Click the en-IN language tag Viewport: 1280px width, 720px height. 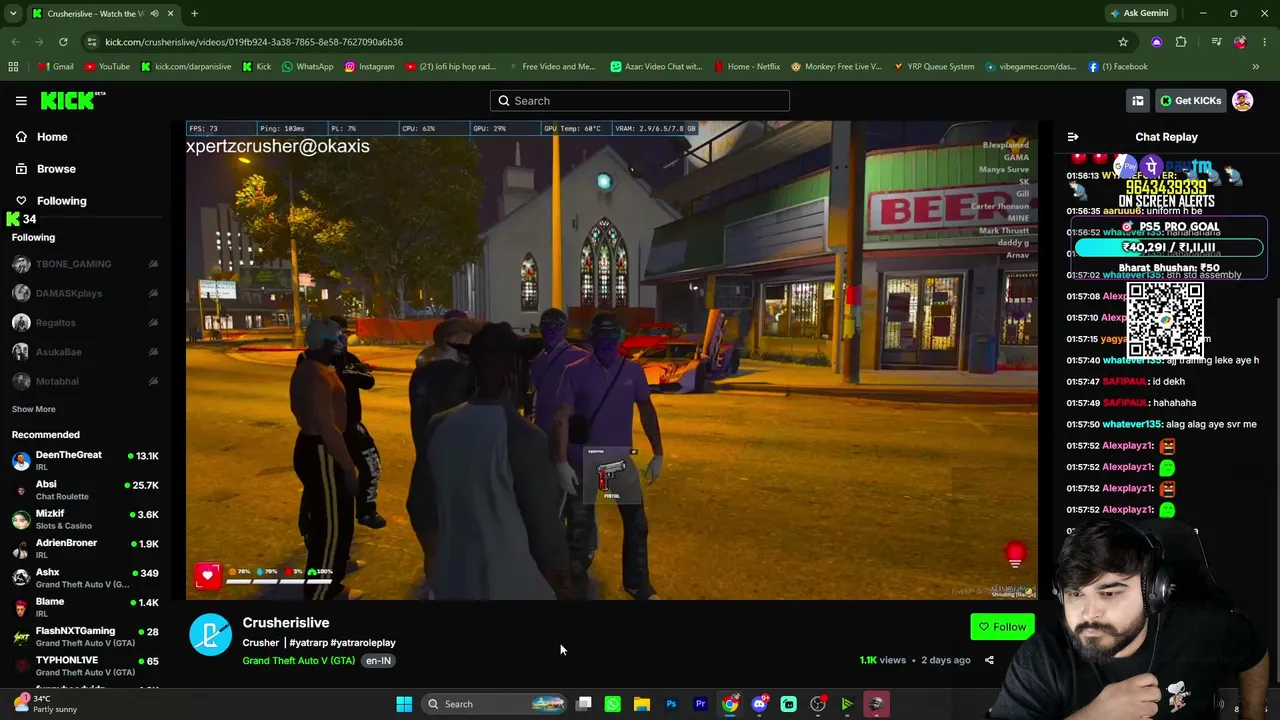378,661
